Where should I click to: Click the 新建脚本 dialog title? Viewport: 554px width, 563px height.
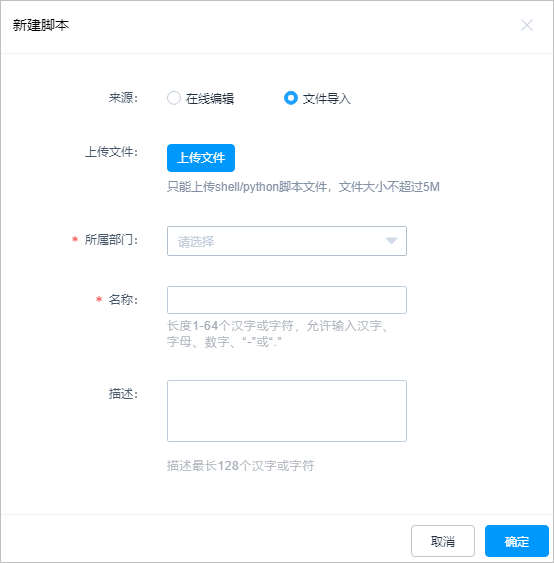(41, 25)
